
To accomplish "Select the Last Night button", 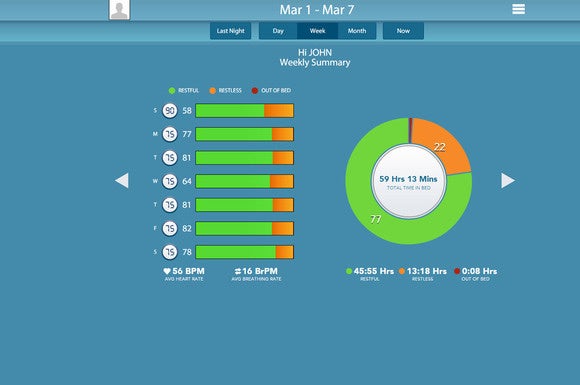I will [x=230, y=31].
